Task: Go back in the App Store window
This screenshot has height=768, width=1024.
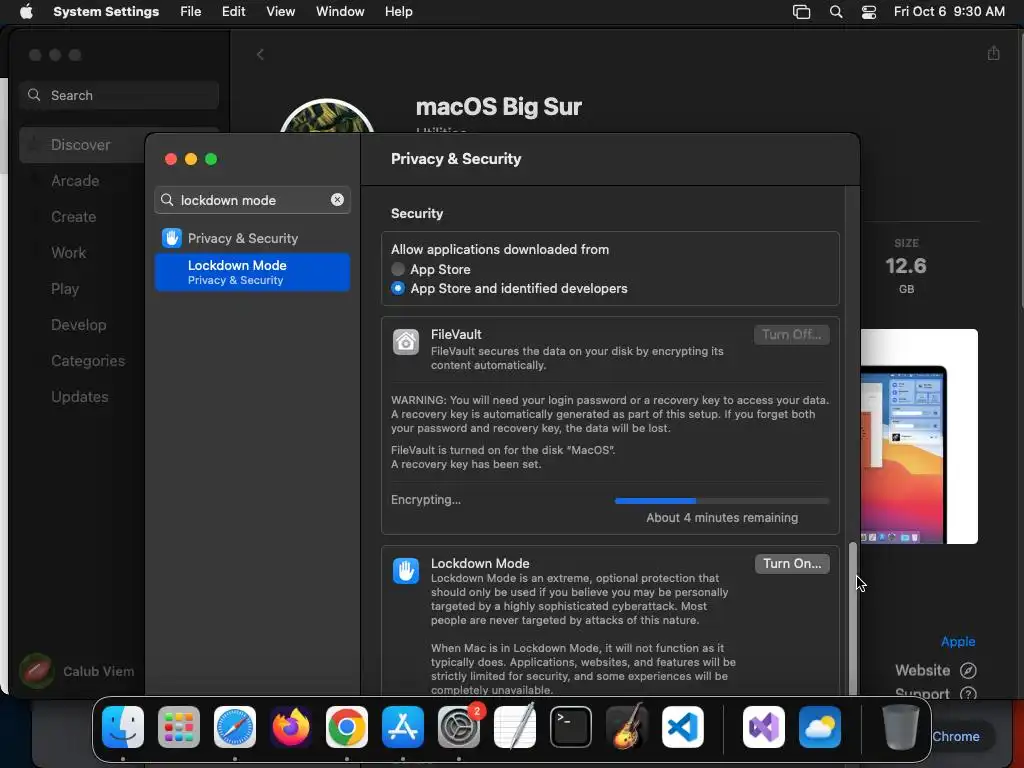Action: coord(260,54)
